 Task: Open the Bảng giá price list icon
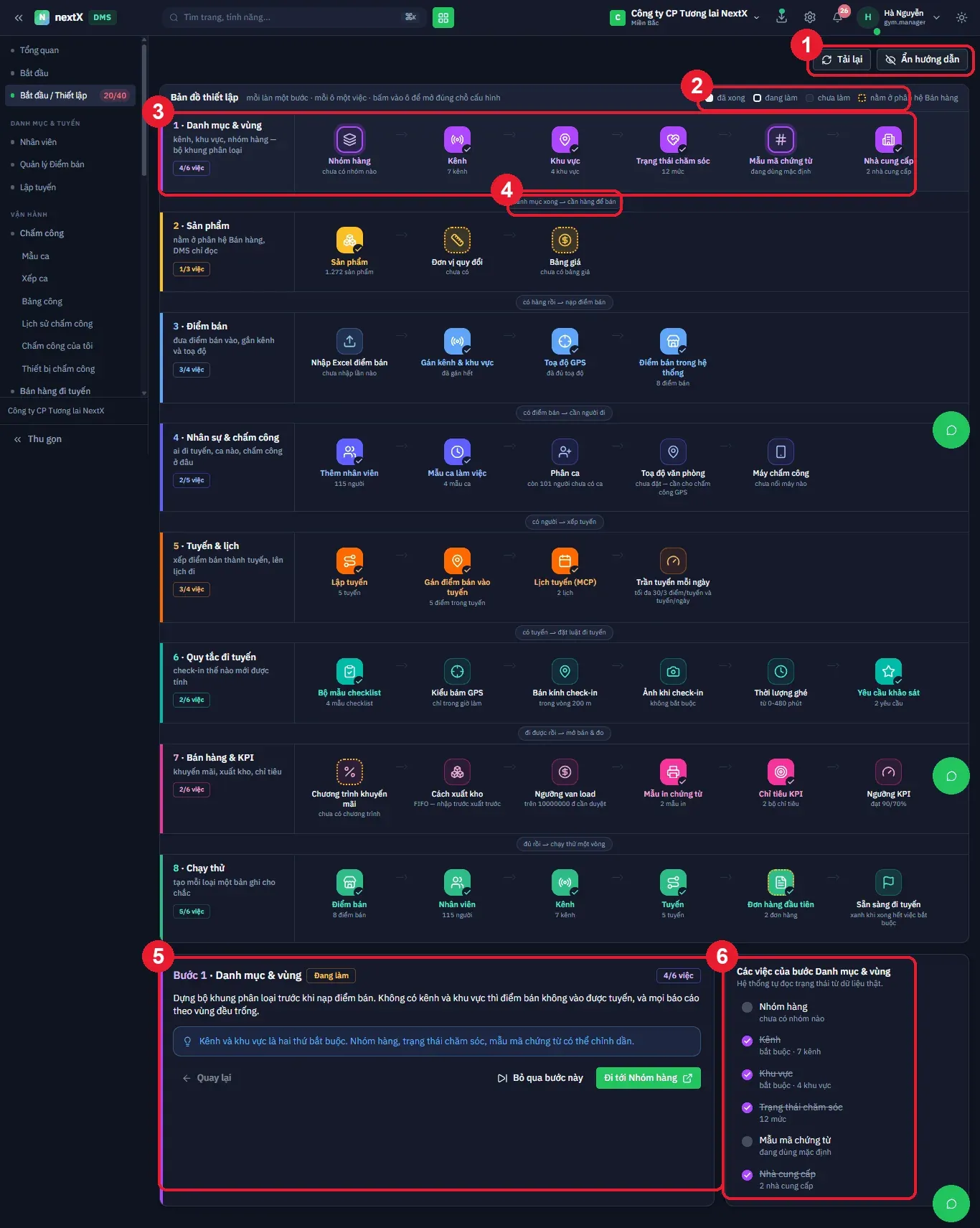tap(565, 240)
